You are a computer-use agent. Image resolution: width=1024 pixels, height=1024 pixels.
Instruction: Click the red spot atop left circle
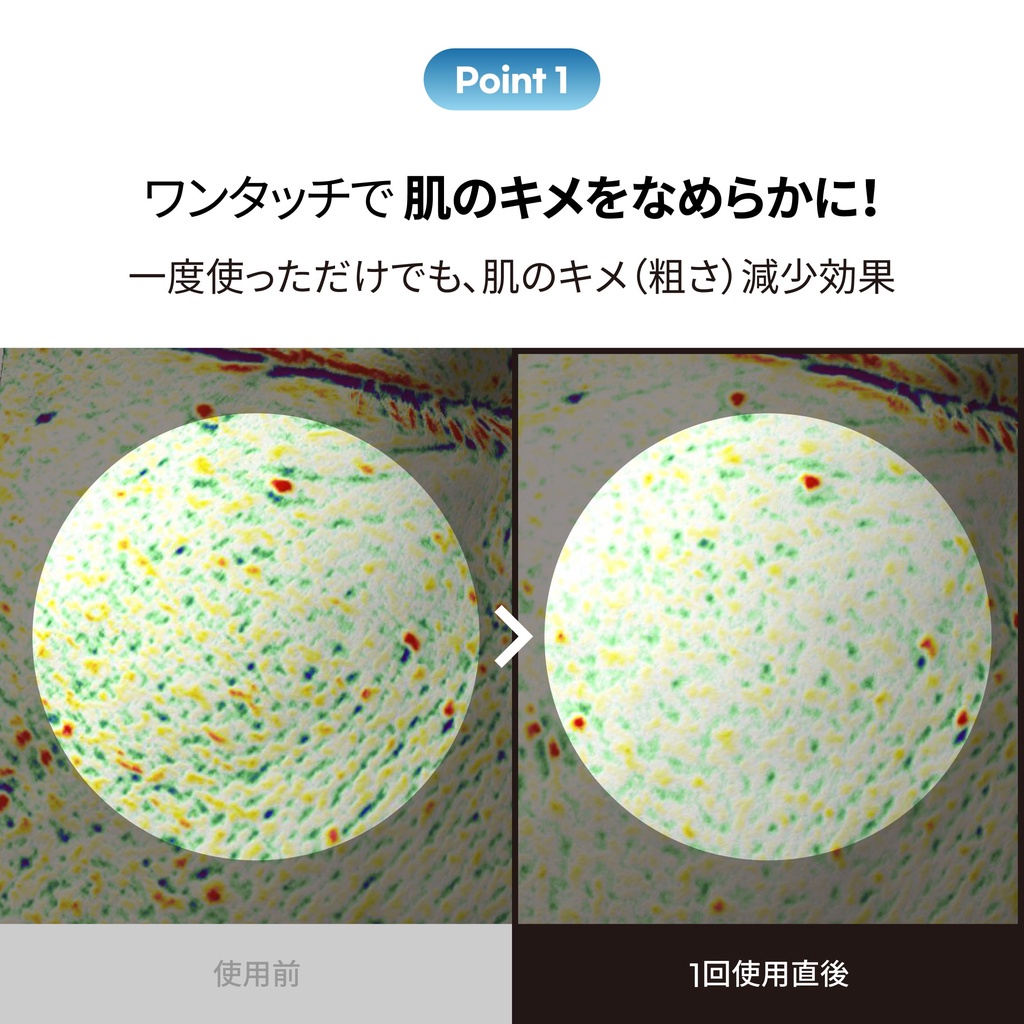[281, 485]
